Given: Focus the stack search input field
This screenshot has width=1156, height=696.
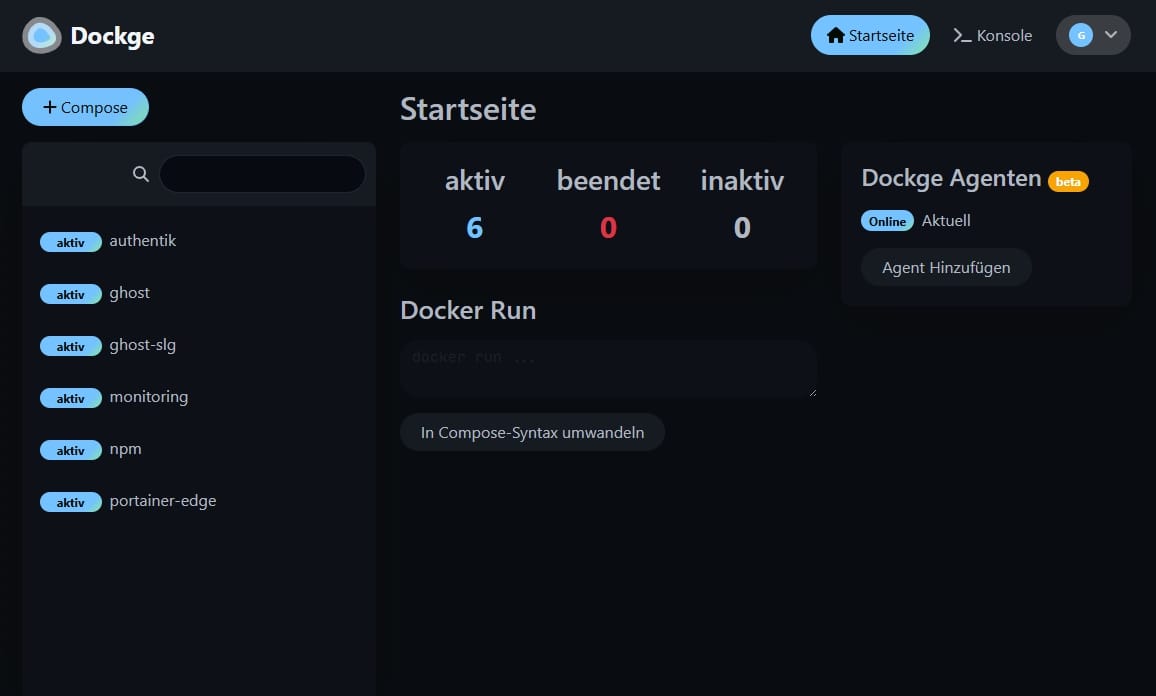Looking at the screenshot, I should click(x=262, y=174).
